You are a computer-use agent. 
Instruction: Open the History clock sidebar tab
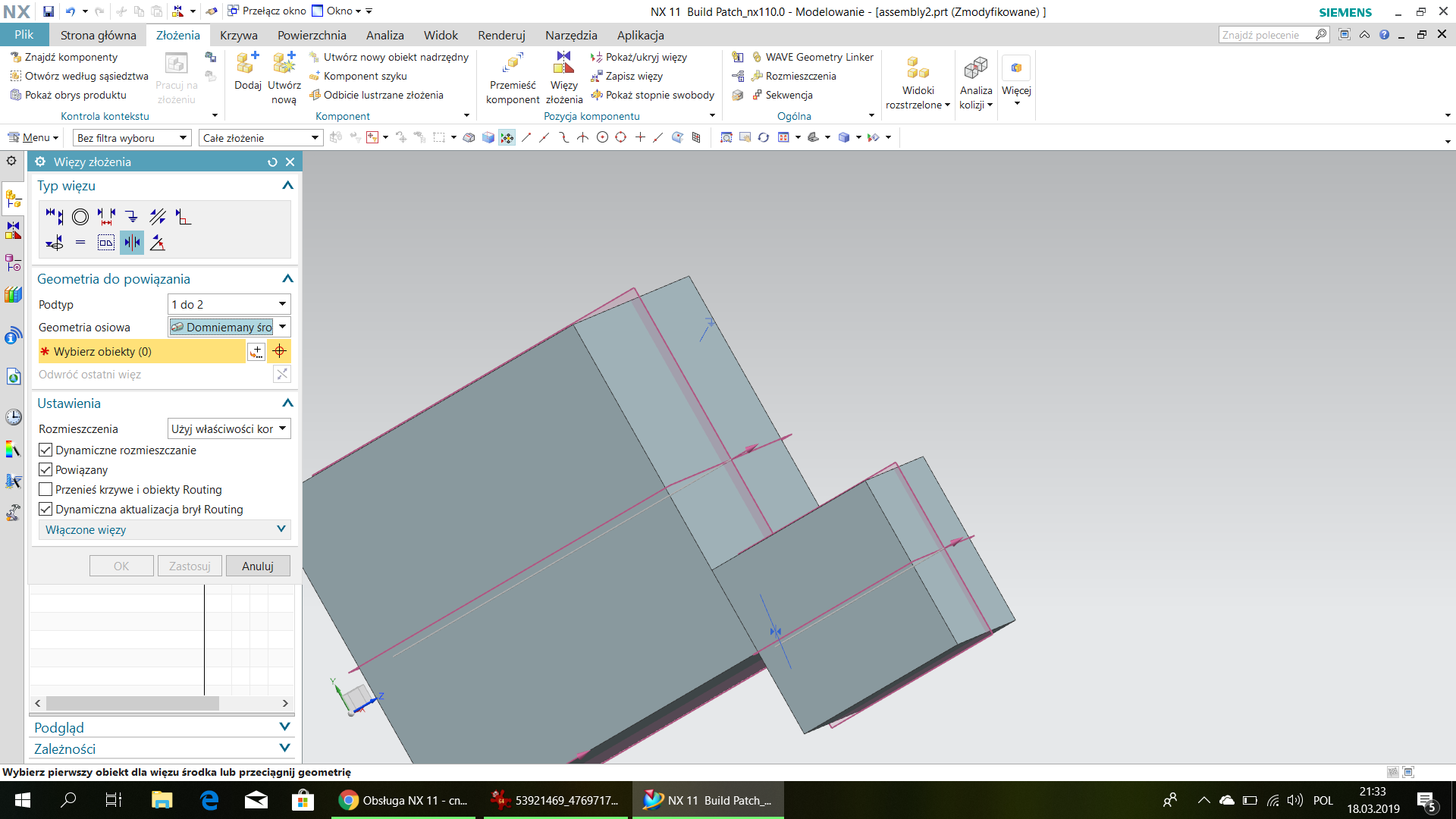coord(13,417)
